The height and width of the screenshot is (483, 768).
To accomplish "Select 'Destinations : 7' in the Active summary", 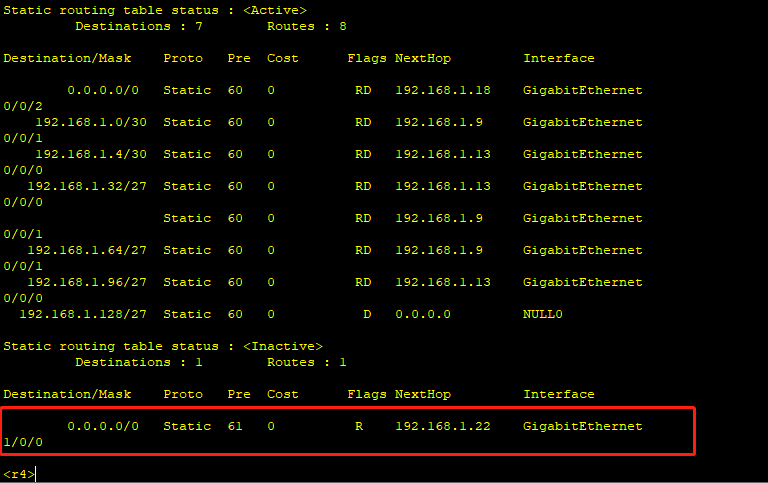I will (x=139, y=26).
